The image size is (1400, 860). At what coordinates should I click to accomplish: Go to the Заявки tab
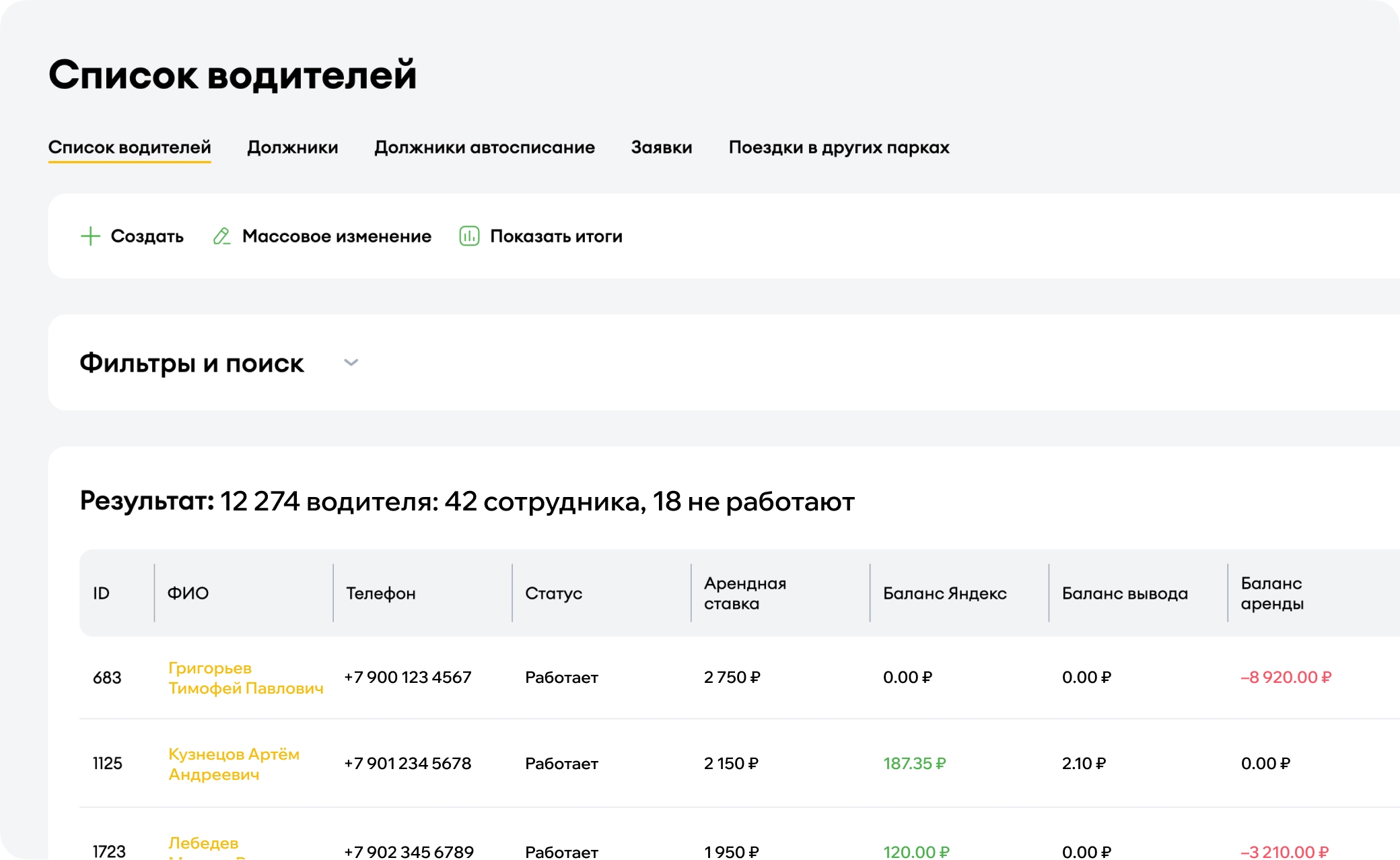tap(661, 147)
